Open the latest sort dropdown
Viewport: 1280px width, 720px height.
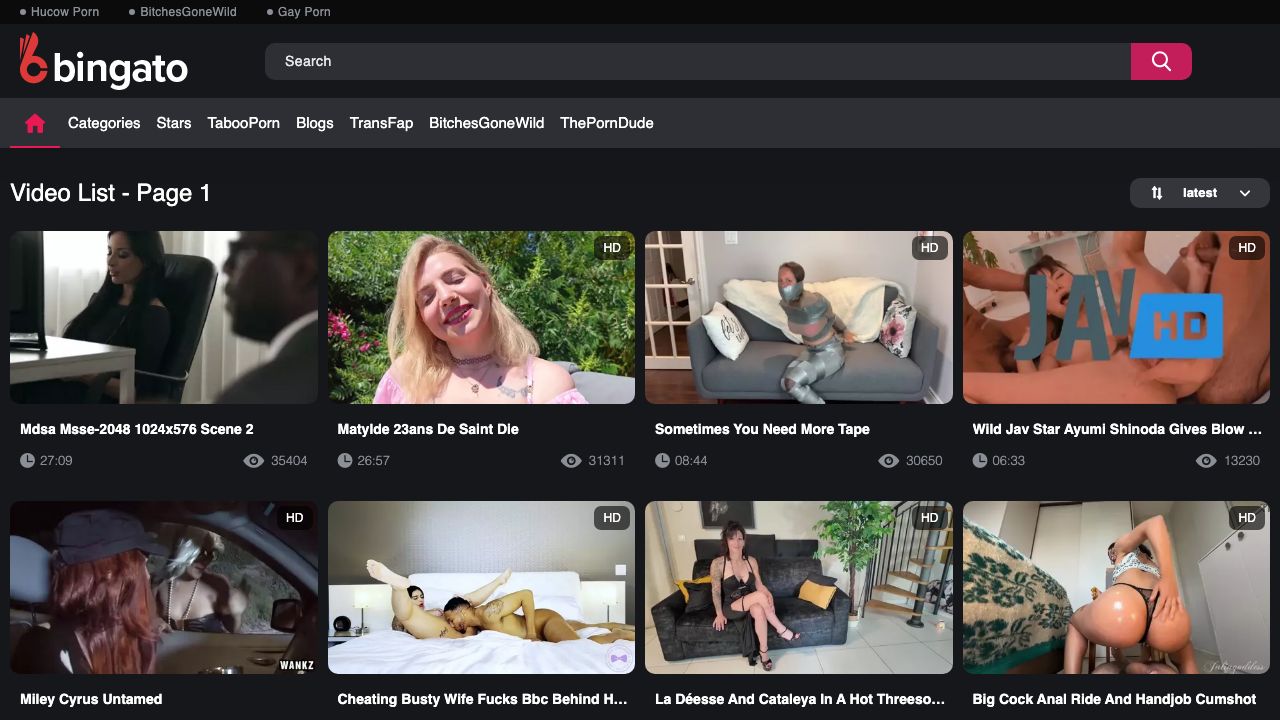1200,193
